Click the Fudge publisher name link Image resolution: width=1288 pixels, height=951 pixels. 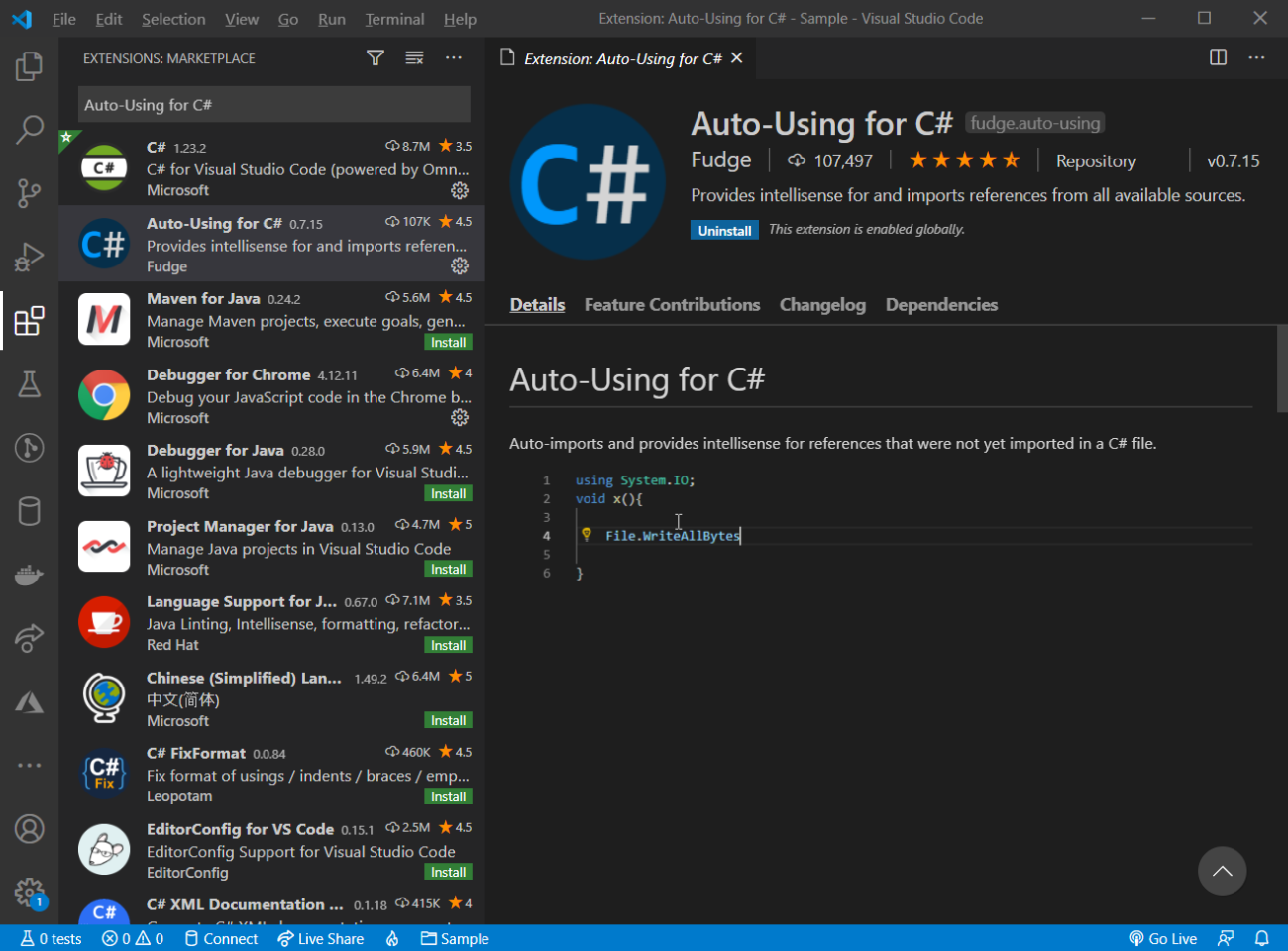coord(720,160)
